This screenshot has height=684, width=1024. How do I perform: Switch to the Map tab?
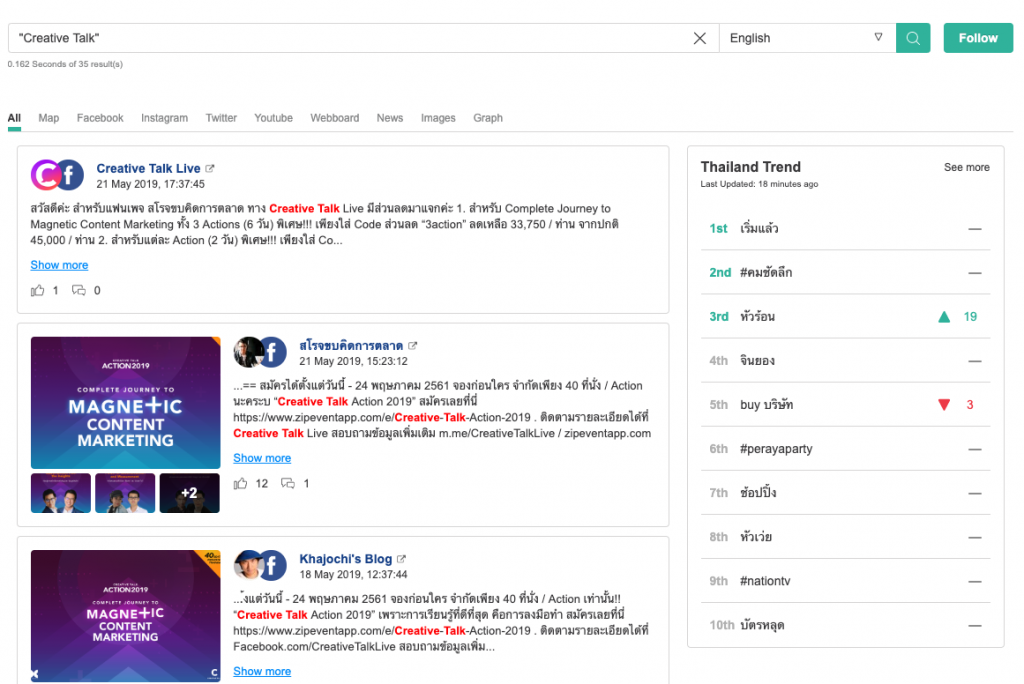click(x=48, y=118)
